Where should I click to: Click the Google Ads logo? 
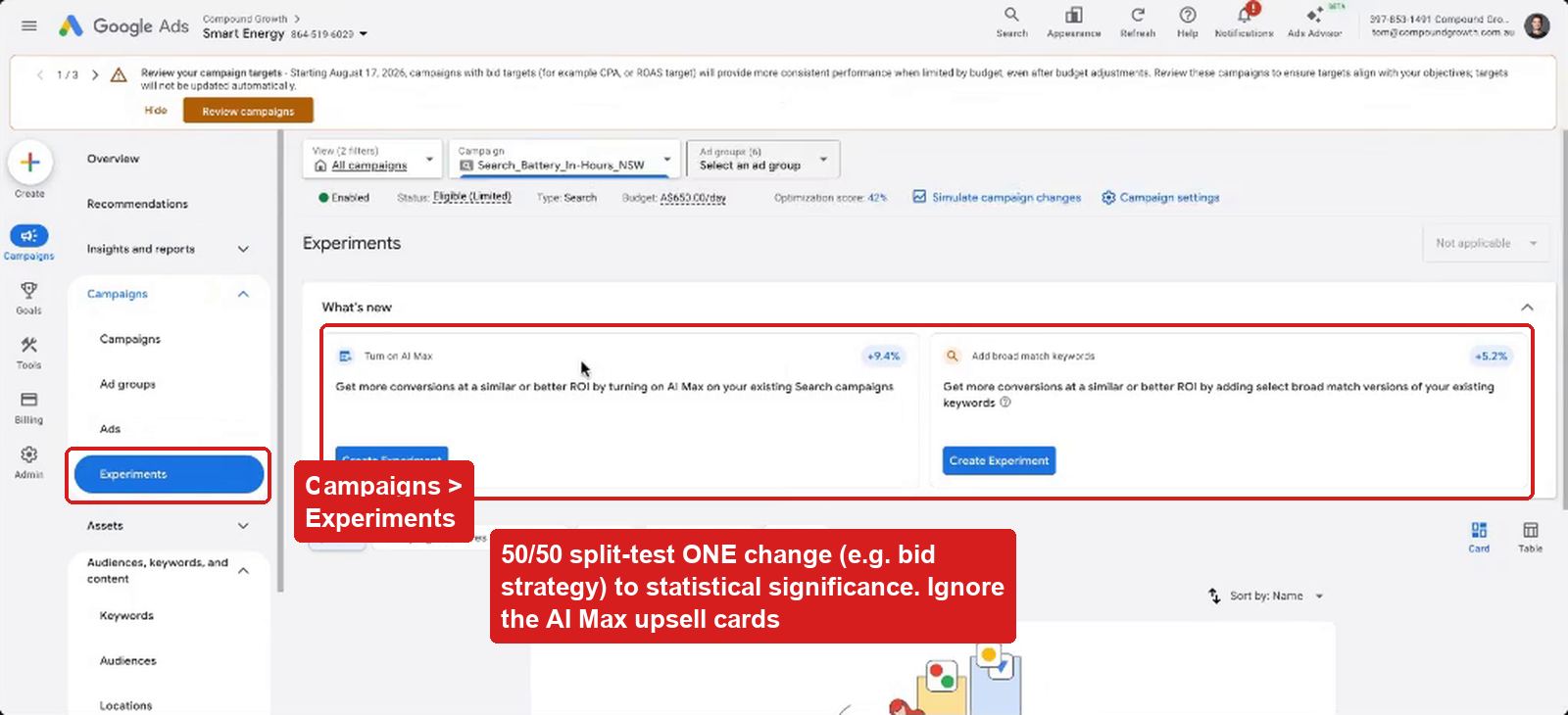123,26
